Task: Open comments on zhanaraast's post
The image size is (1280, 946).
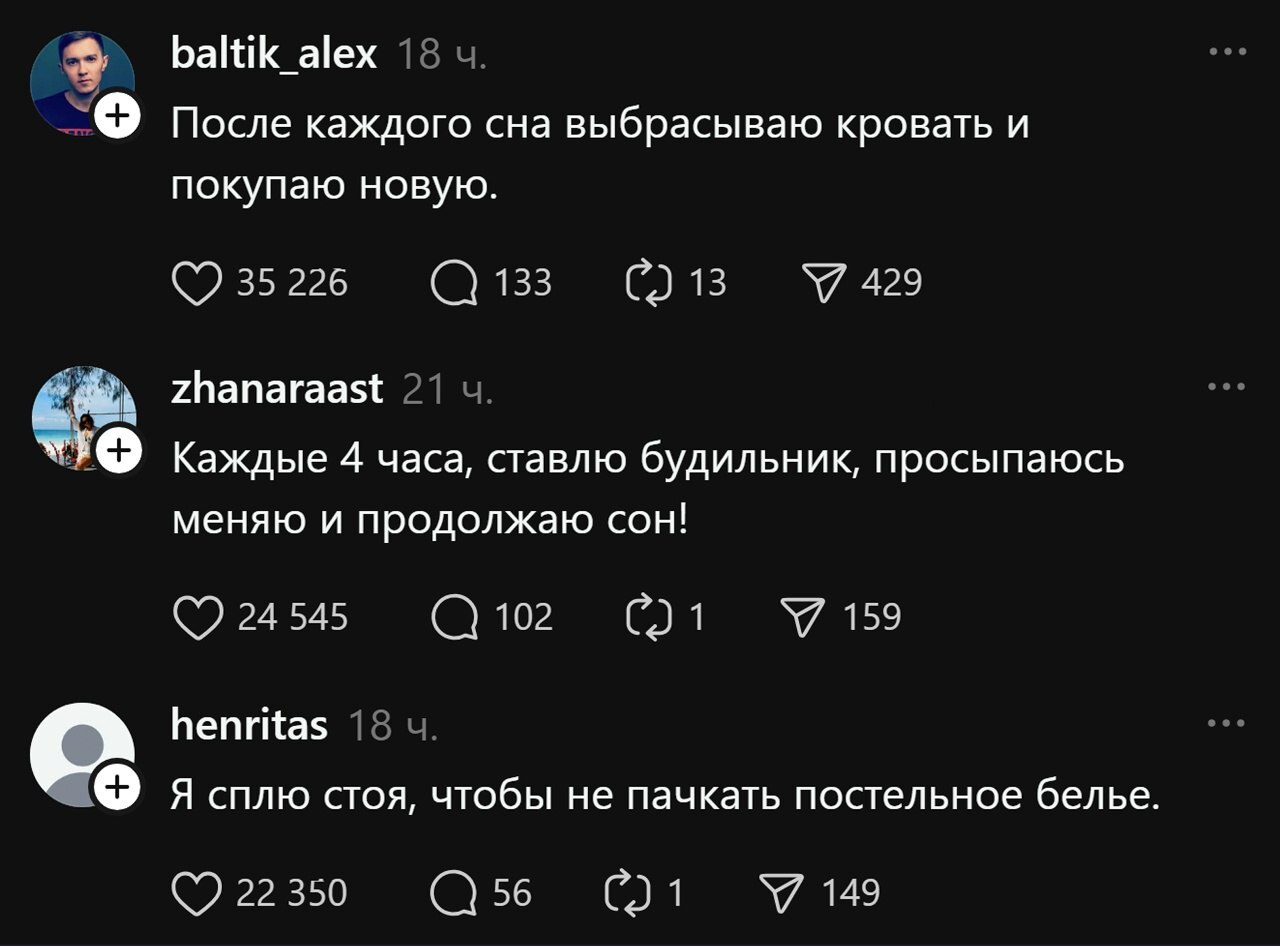Action: click(454, 618)
